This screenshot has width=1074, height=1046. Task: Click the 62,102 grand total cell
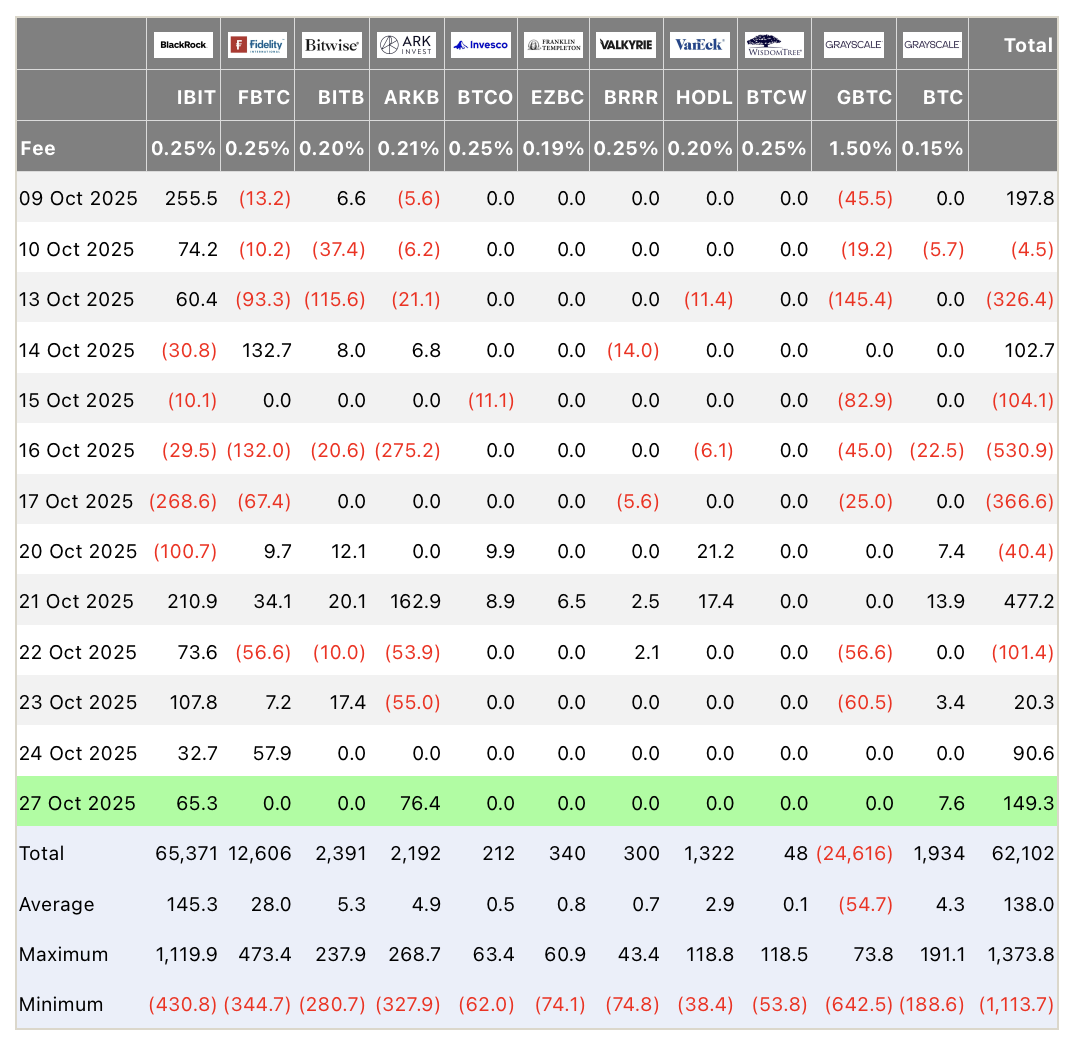1028,853
